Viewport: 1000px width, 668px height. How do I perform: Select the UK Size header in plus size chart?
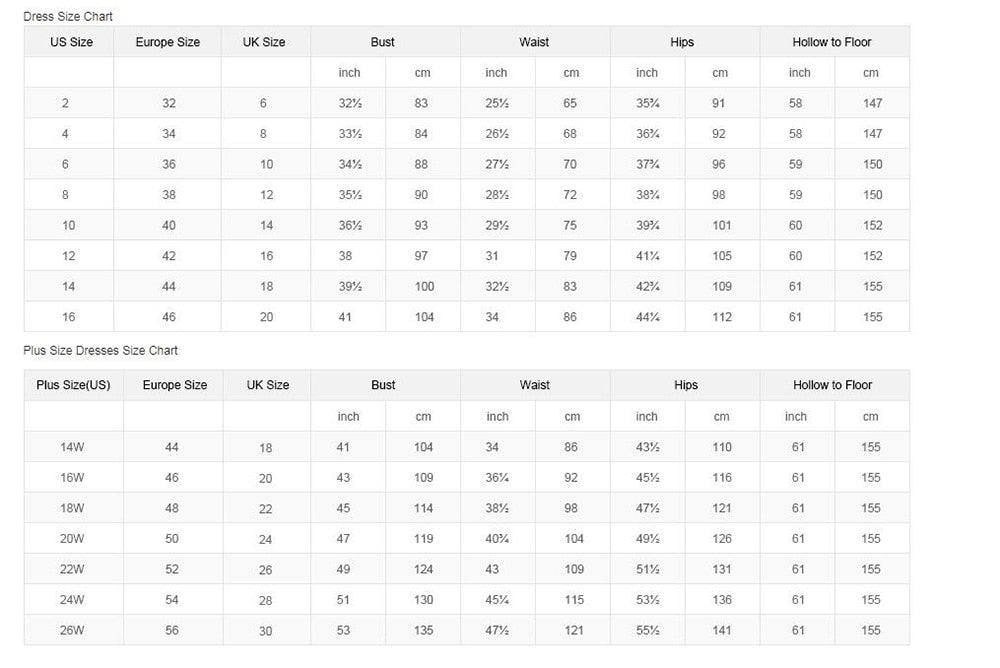[x=268, y=385]
